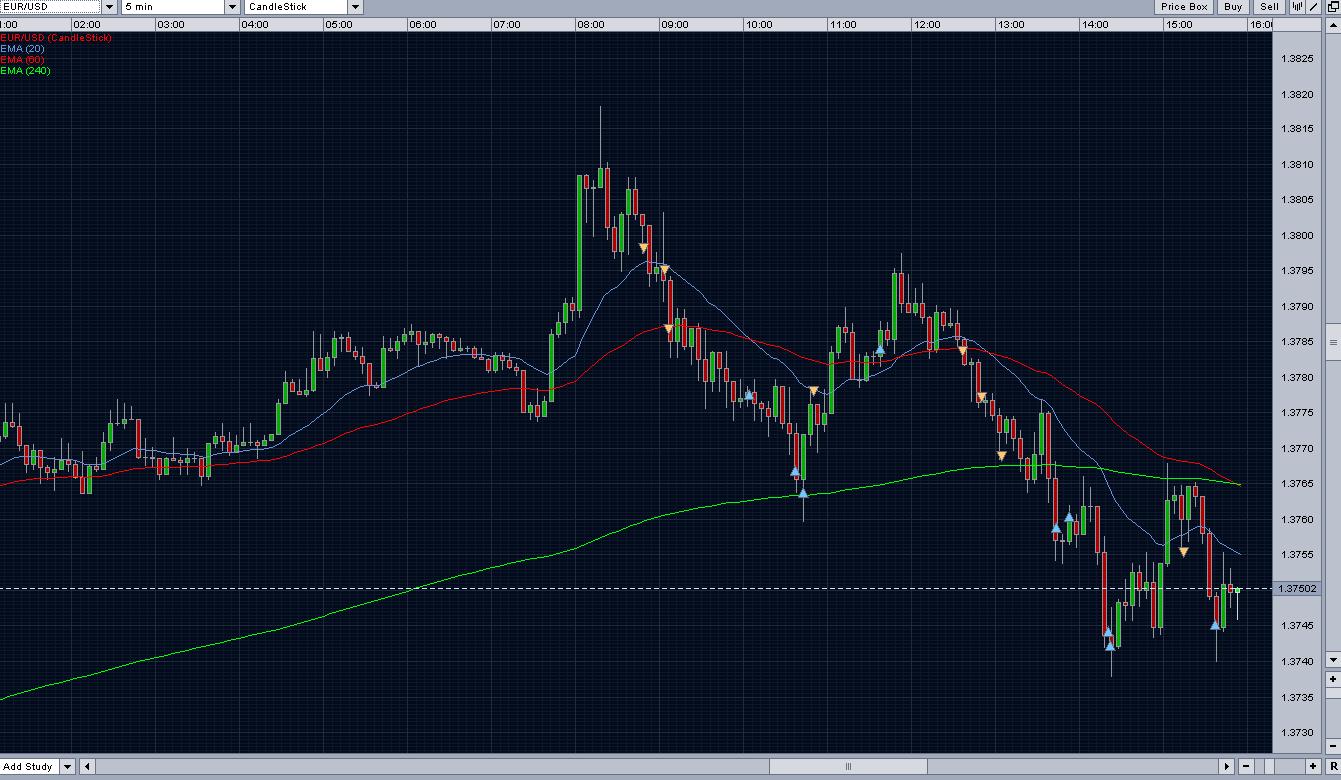This screenshot has height=780, width=1341.
Task: Zoom out horizontally with the bottom minus button
Action: click(x=1246, y=767)
